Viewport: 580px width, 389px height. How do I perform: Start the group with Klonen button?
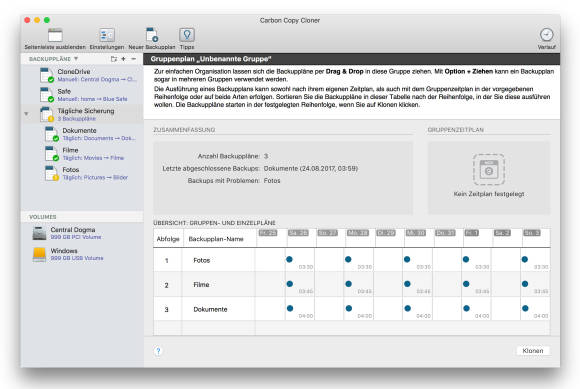(x=533, y=351)
